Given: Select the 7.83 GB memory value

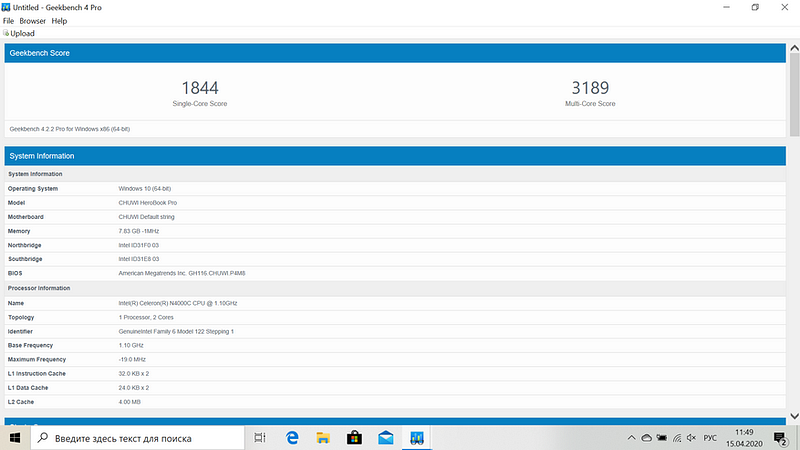Looking at the screenshot, I should pyautogui.click(x=139, y=231).
